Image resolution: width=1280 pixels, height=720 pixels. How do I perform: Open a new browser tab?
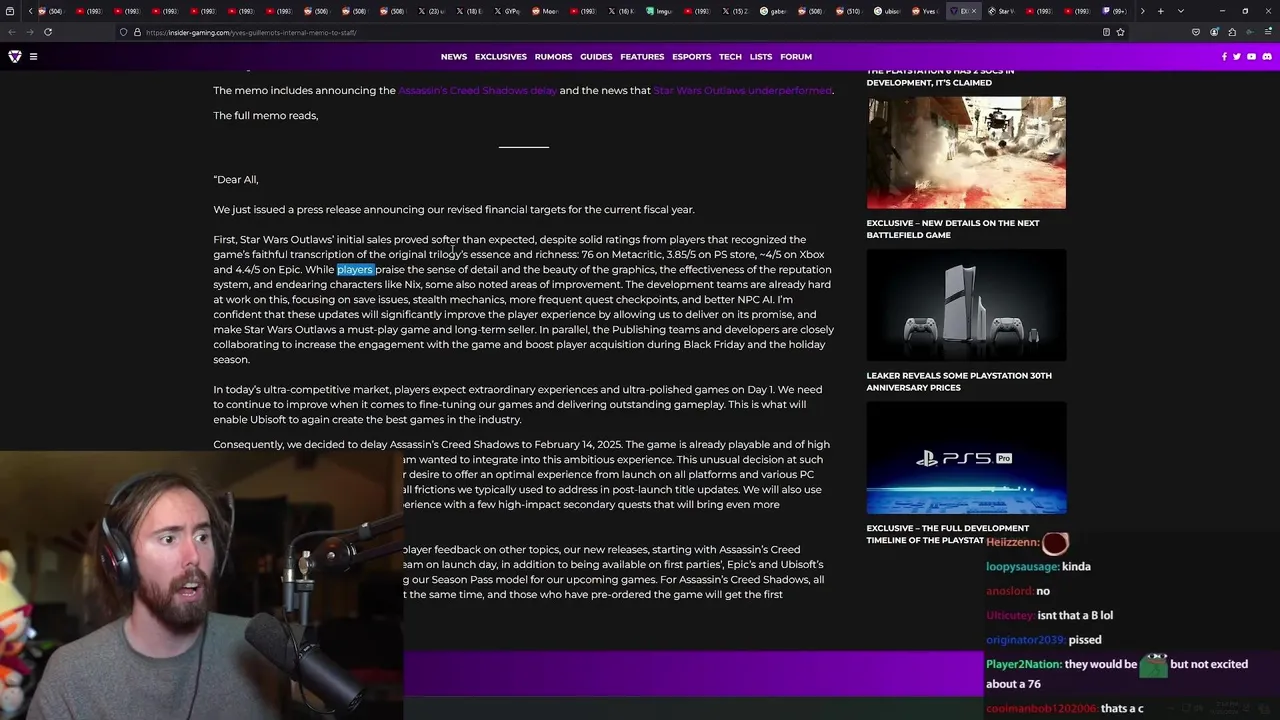point(1160,11)
